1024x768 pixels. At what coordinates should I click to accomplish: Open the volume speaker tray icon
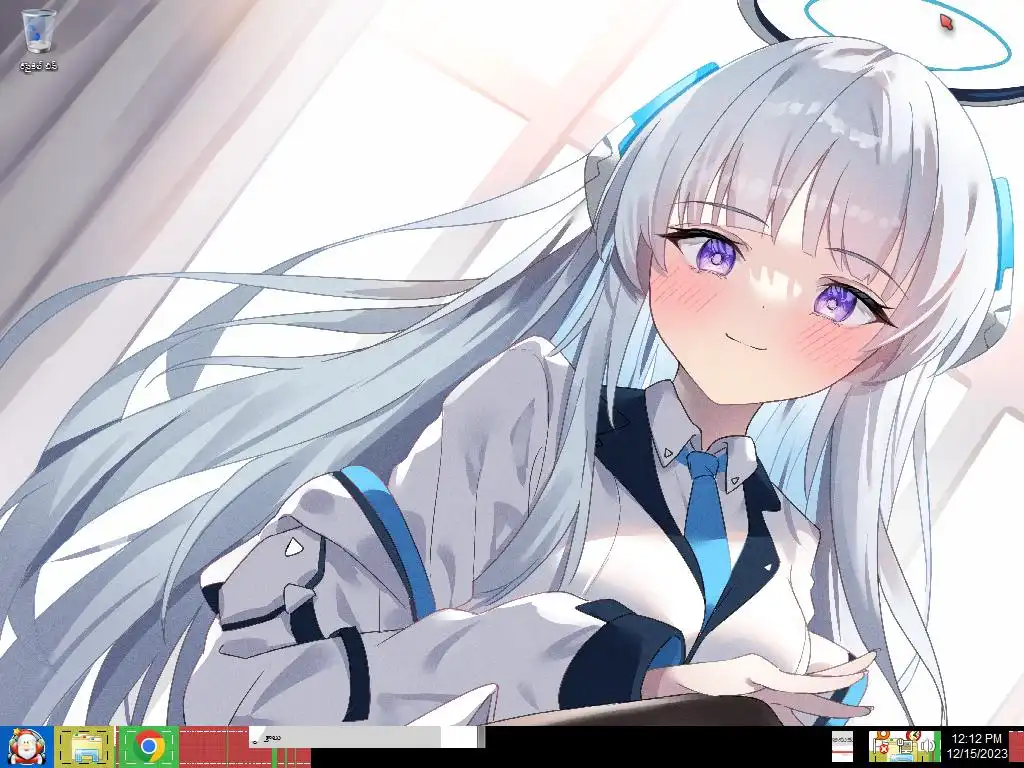pos(927,746)
